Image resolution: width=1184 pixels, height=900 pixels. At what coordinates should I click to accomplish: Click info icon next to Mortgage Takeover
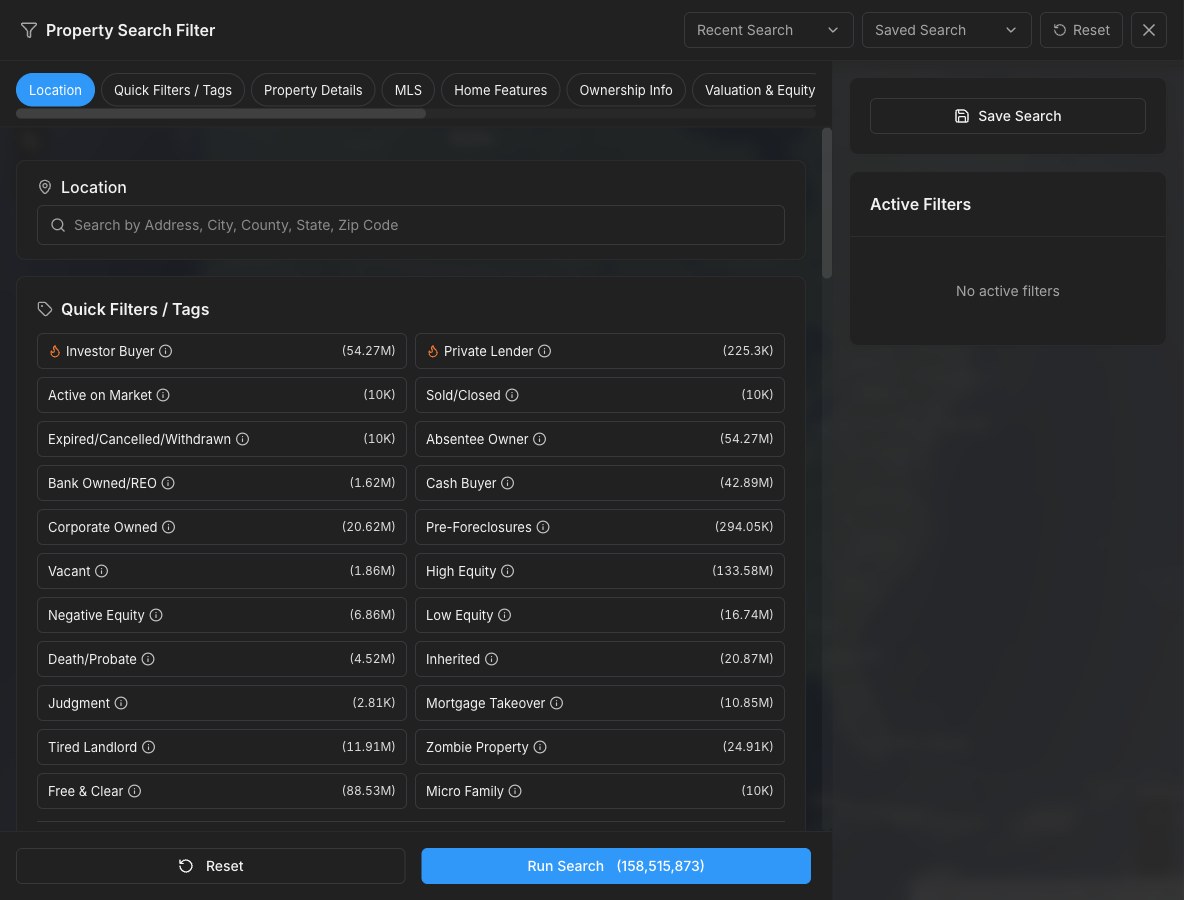[x=557, y=703]
